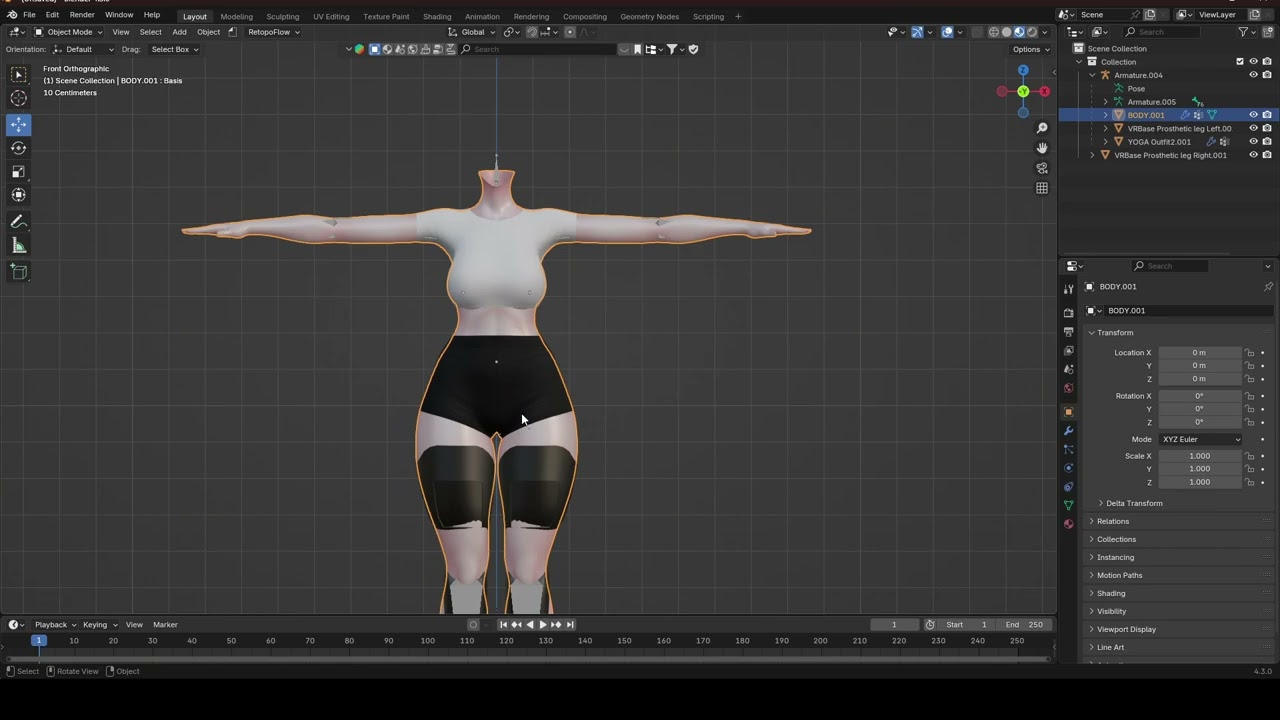Click the Blender logo menu icon
This screenshot has height=720, width=1280.
pyautogui.click(x=12, y=15)
